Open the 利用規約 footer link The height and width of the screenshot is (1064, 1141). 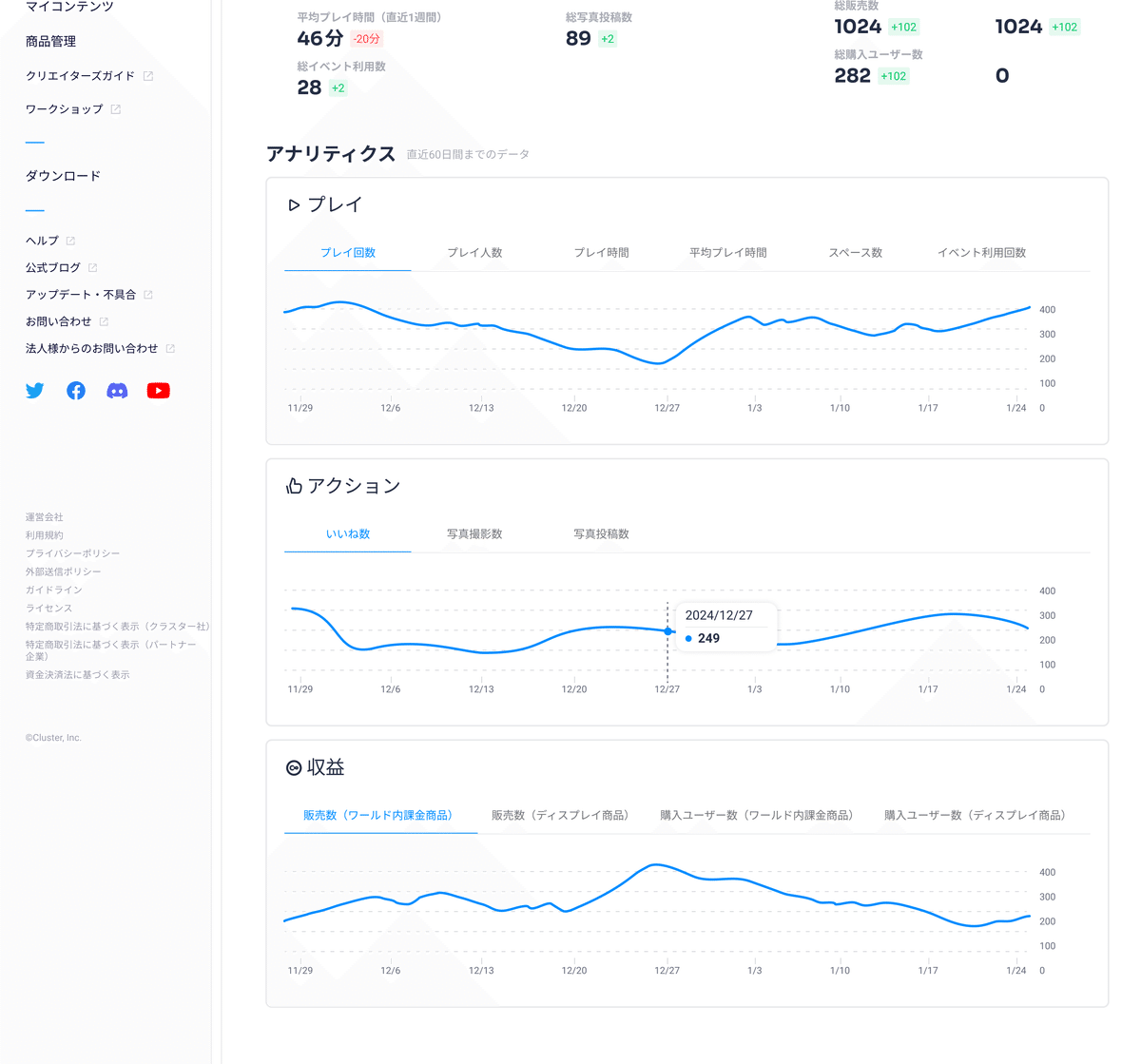45,535
